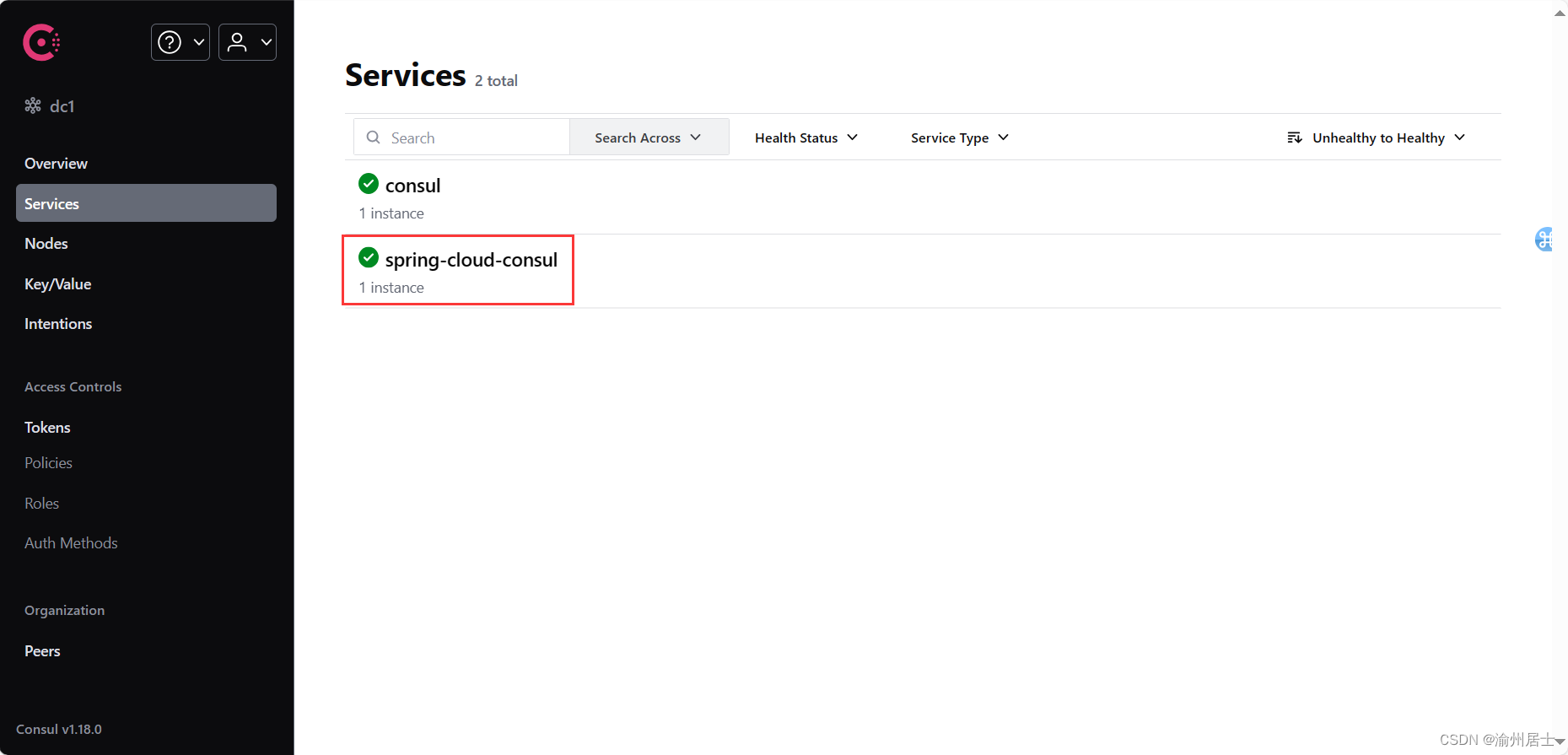Open Key/Value page
Viewport: 1568px width, 755px height.
[57, 284]
